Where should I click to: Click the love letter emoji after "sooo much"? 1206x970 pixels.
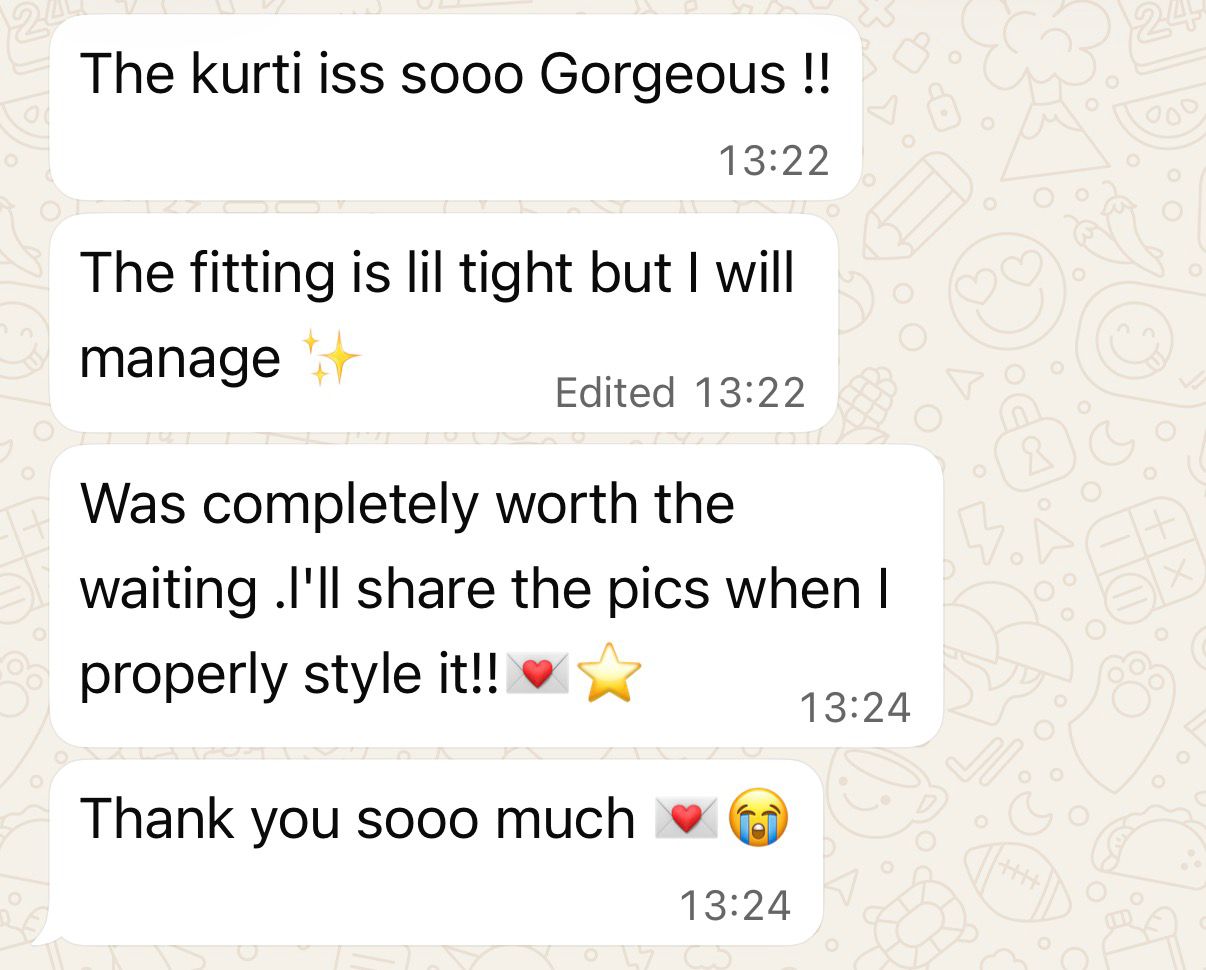tap(686, 820)
